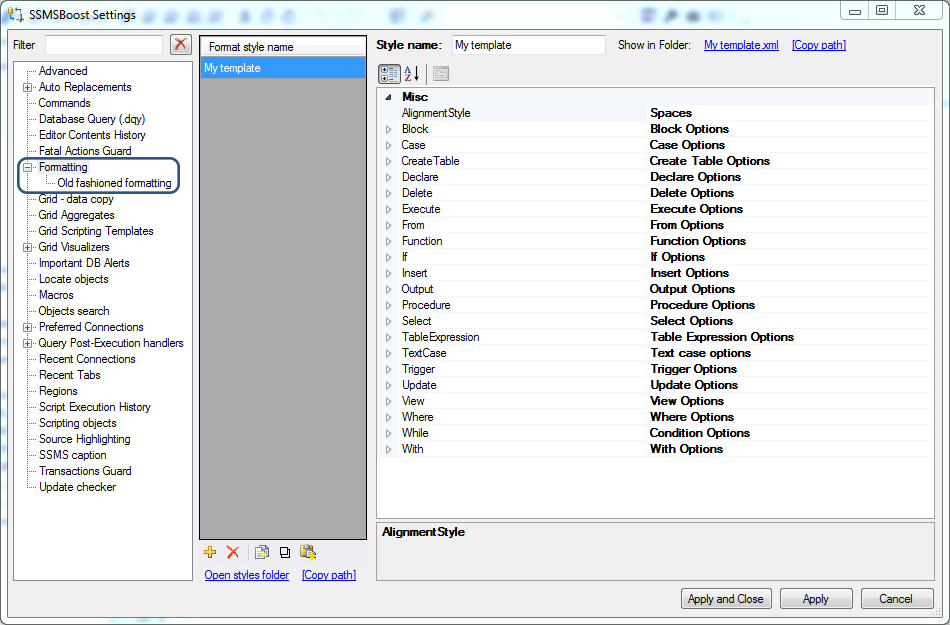Click the paste style icon under the styles list

pyautogui.click(x=308, y=552)
